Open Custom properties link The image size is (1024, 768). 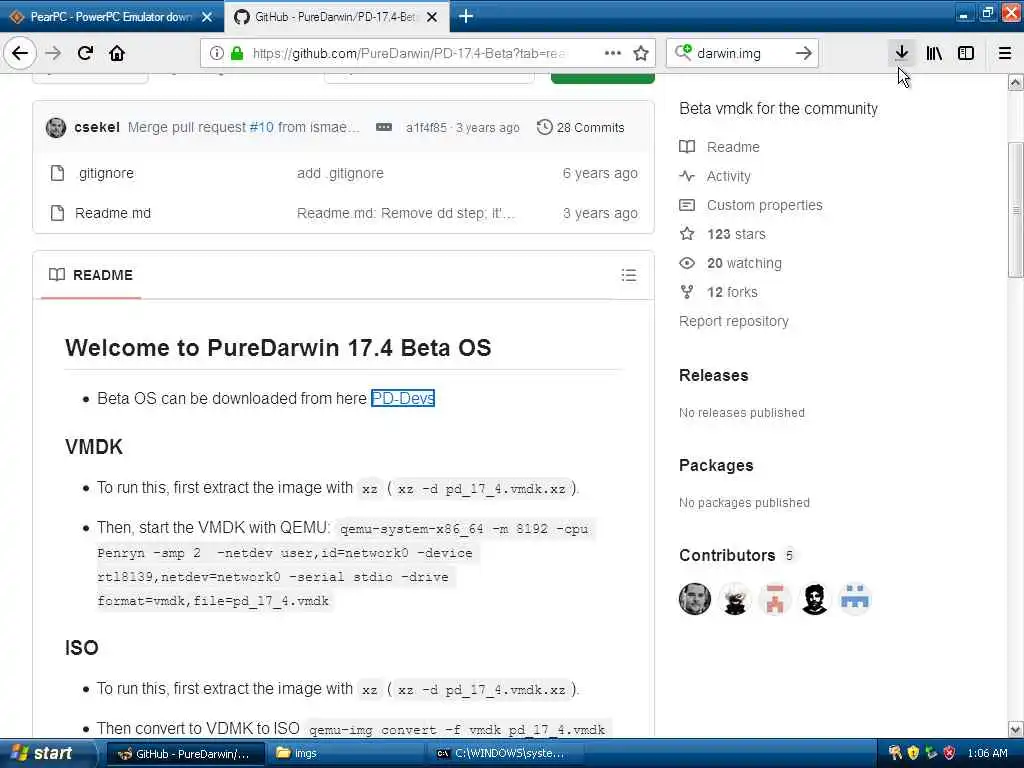(764, 205)
